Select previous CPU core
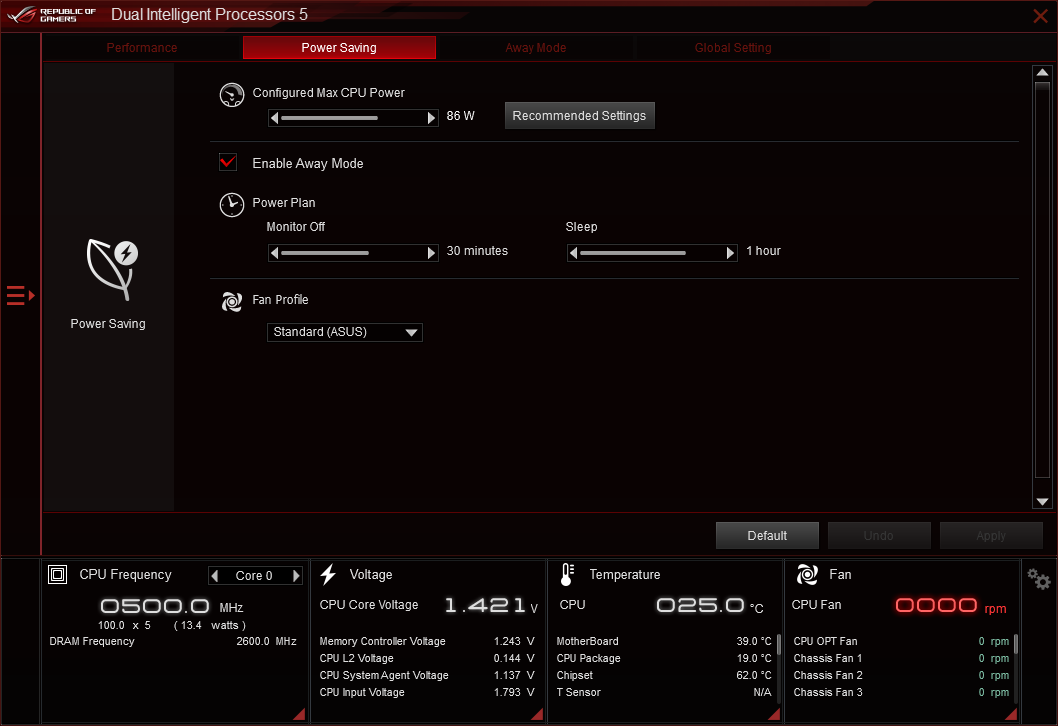This screenshot has width=1058, height=726. [215, 576]
